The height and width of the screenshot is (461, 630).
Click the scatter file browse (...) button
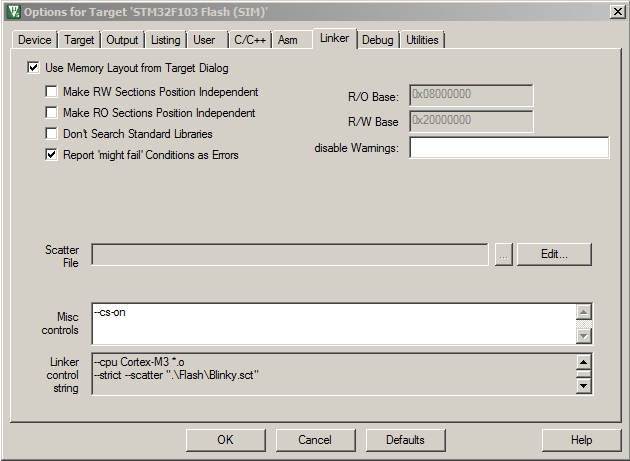click(x=504, y=254)
